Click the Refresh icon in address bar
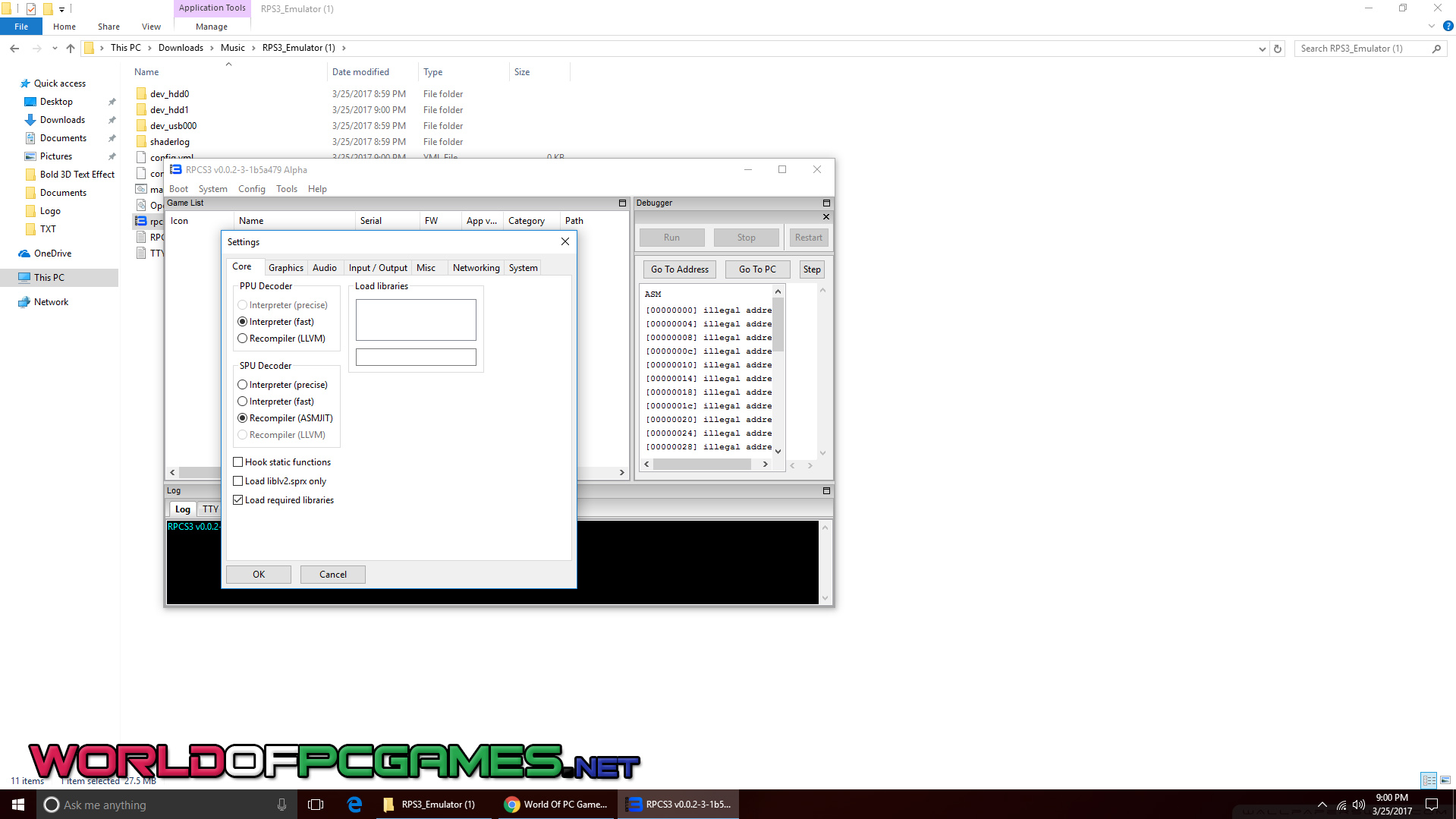Screen dimensions: 1456x819 coord(1278,49)
